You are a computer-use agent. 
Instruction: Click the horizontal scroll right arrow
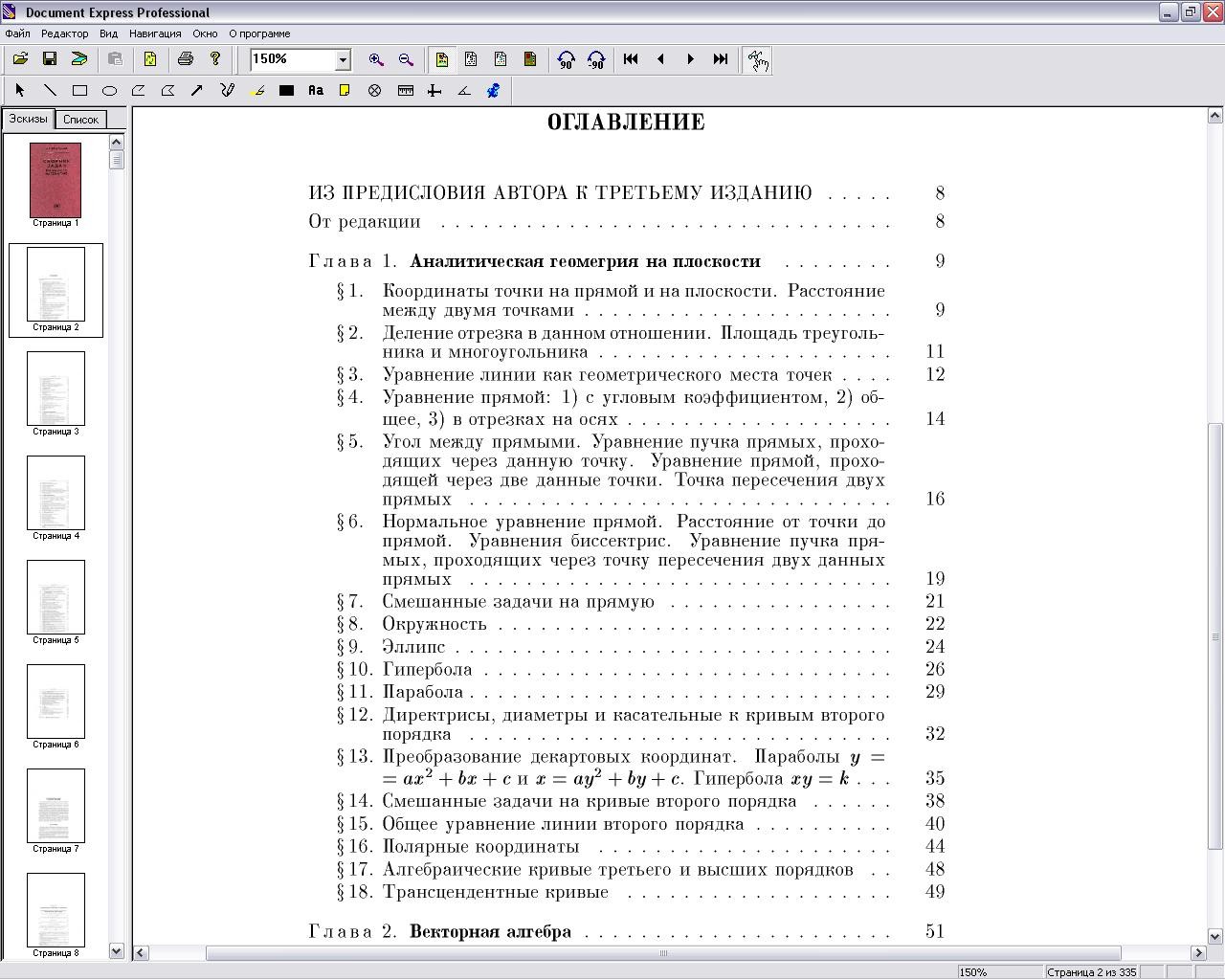[1198, 952]
